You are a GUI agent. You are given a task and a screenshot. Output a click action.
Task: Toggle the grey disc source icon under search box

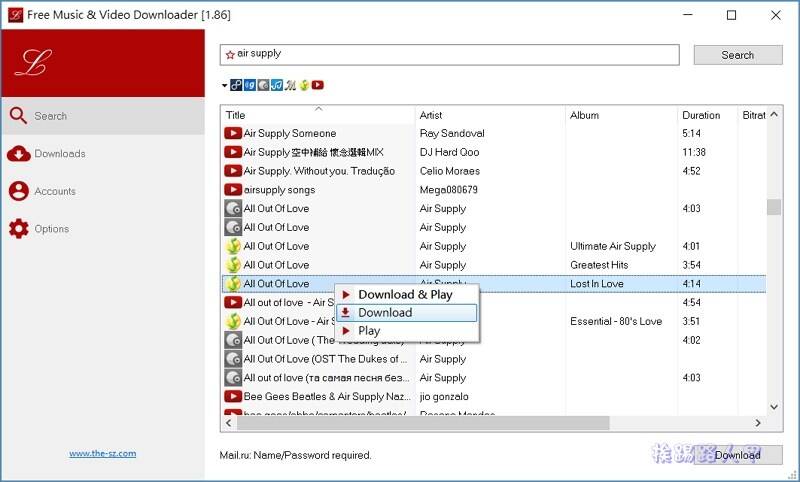tap(263, 85)
